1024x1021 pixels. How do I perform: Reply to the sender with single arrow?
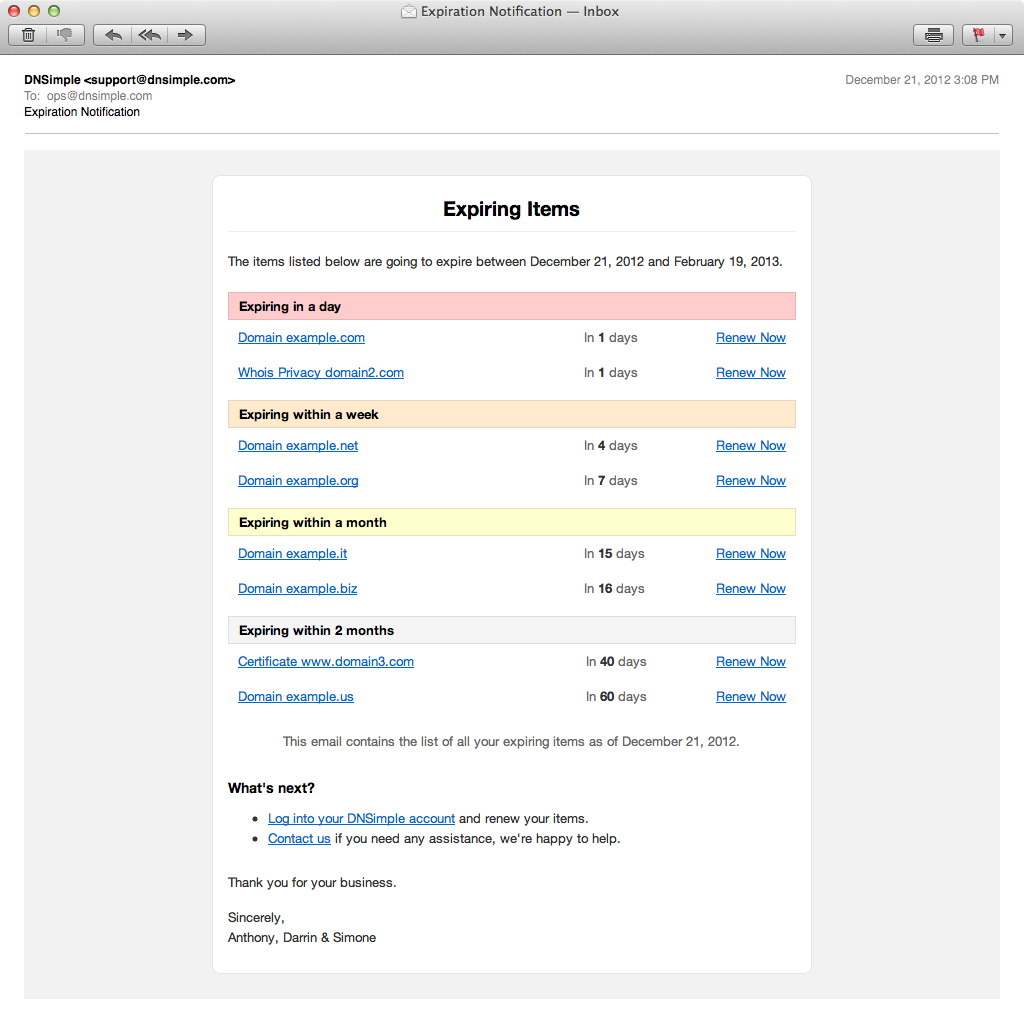(x=113, y=35)
